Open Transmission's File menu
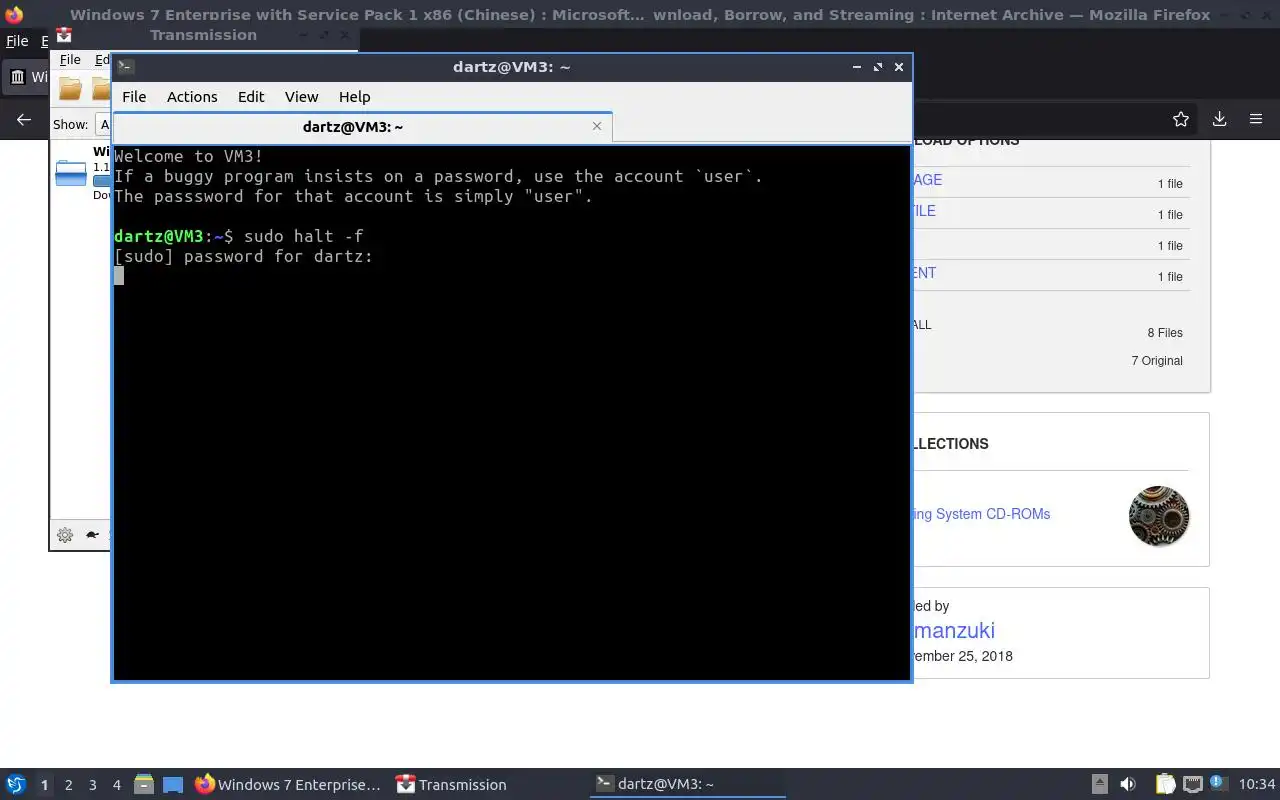Image resolution: width=1280 pixels, height=800 pixels. (69, 60)
